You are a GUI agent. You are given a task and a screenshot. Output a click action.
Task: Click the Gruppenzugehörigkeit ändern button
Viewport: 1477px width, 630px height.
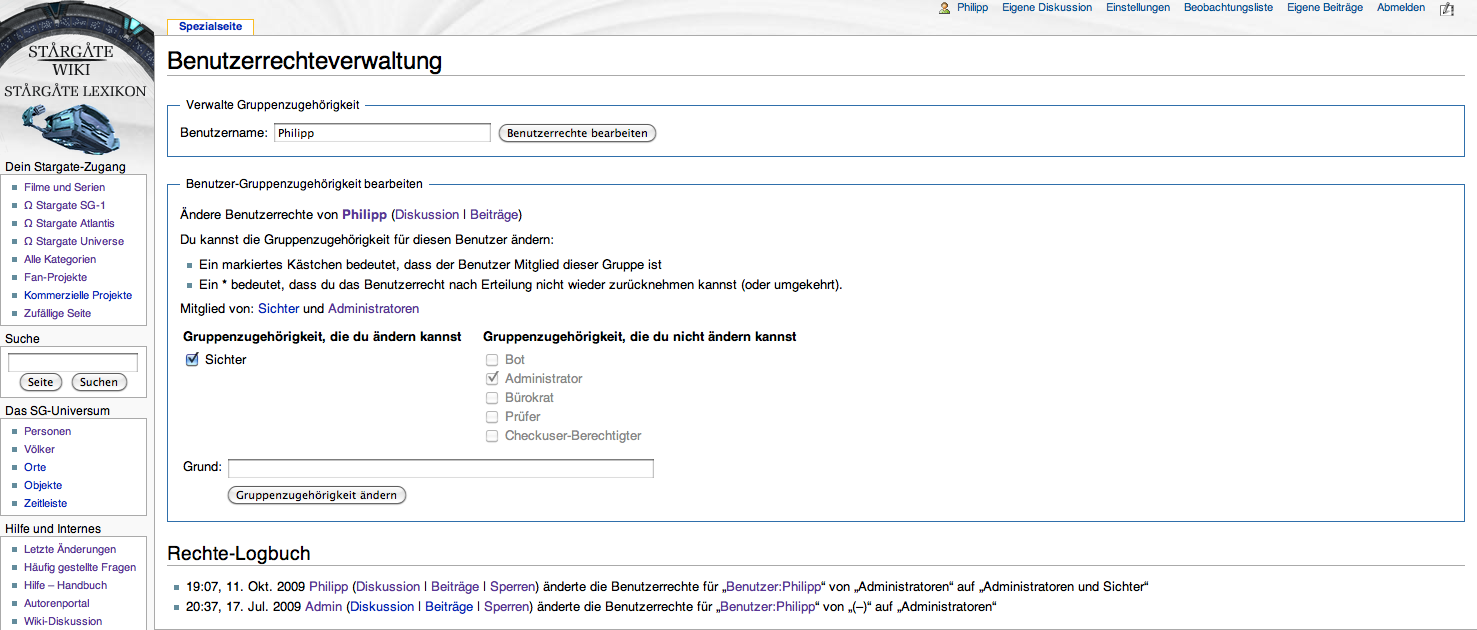click(317, 495)
